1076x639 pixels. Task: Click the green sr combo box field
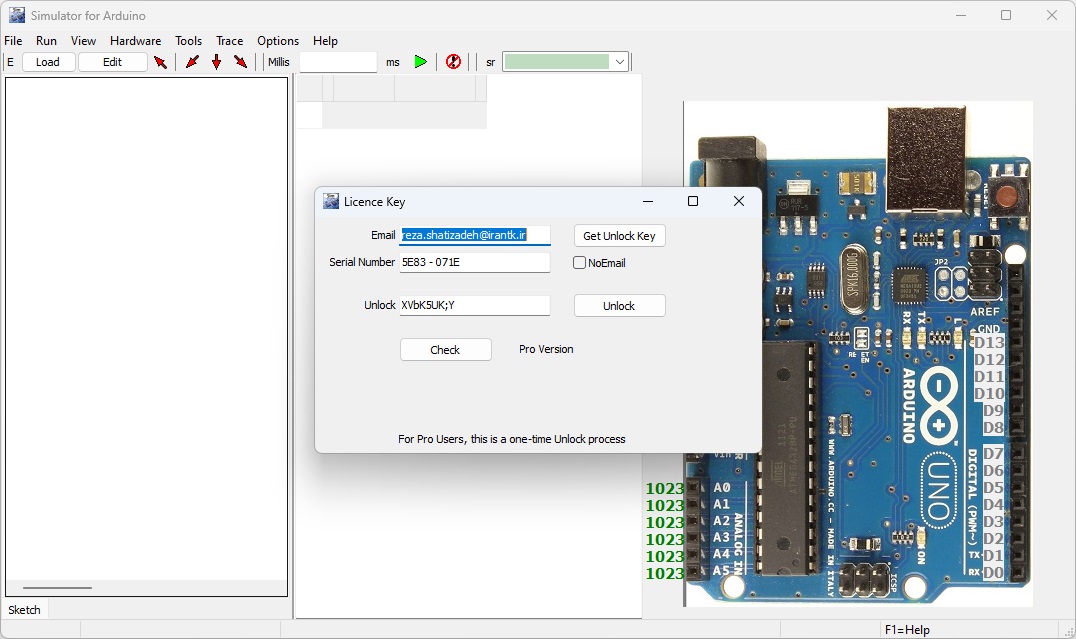[557, 62]
